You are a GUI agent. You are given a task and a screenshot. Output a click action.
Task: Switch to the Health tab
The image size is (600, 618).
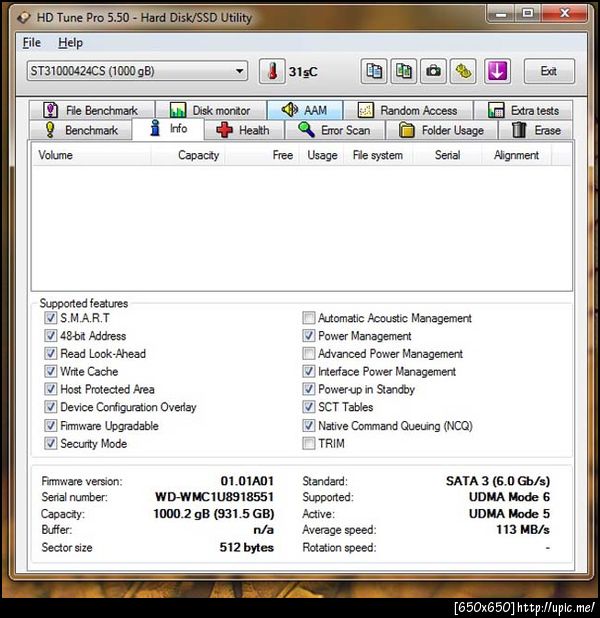click(x=244, y=130)
